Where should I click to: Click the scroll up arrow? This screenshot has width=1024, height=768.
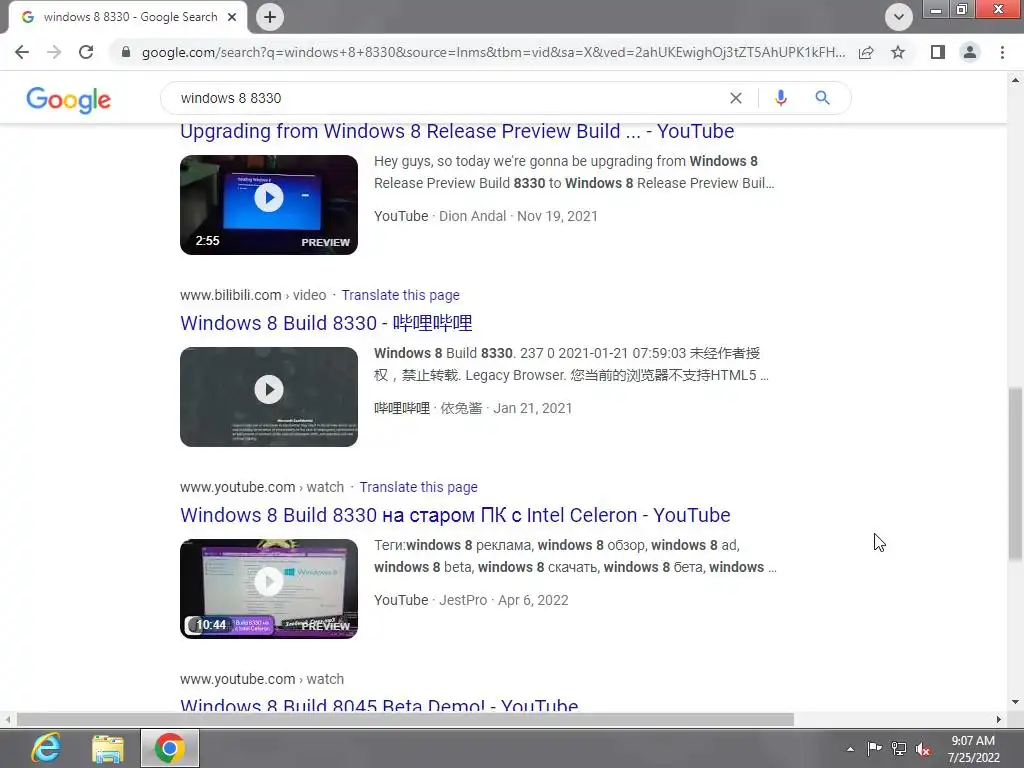pyautogui.click(x=1015, y=80)
